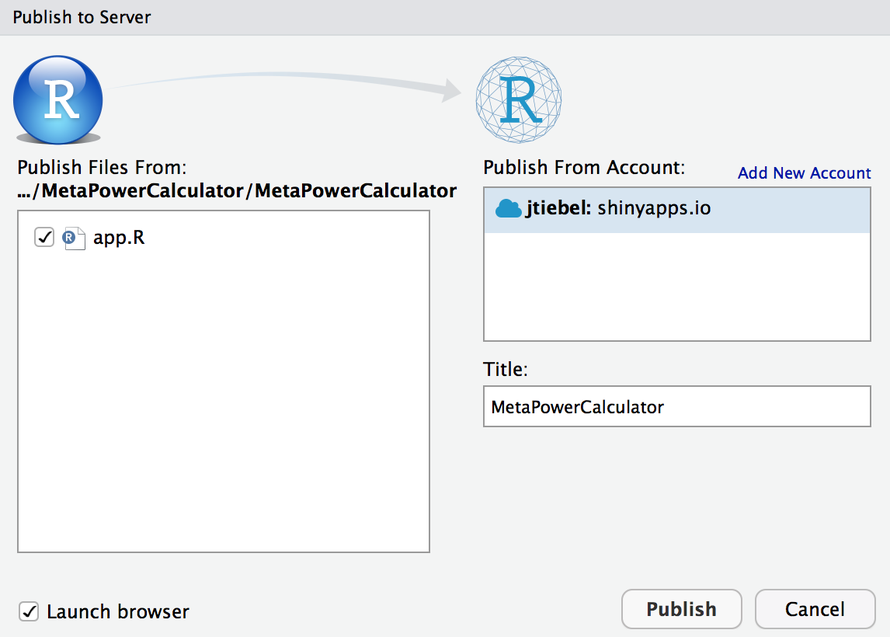Click empty space in the account list

(x=677, y=286)
